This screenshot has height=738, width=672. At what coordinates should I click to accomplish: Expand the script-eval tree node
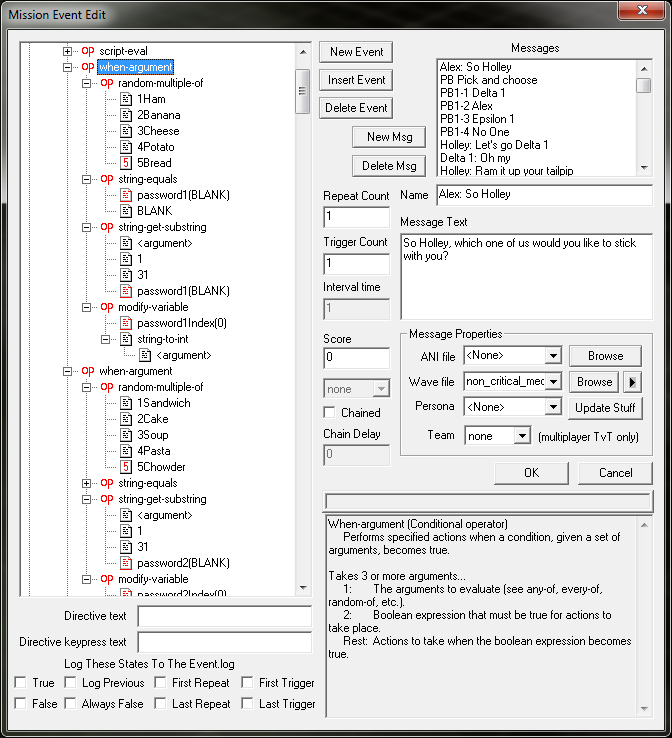click(x=68, y=51)
